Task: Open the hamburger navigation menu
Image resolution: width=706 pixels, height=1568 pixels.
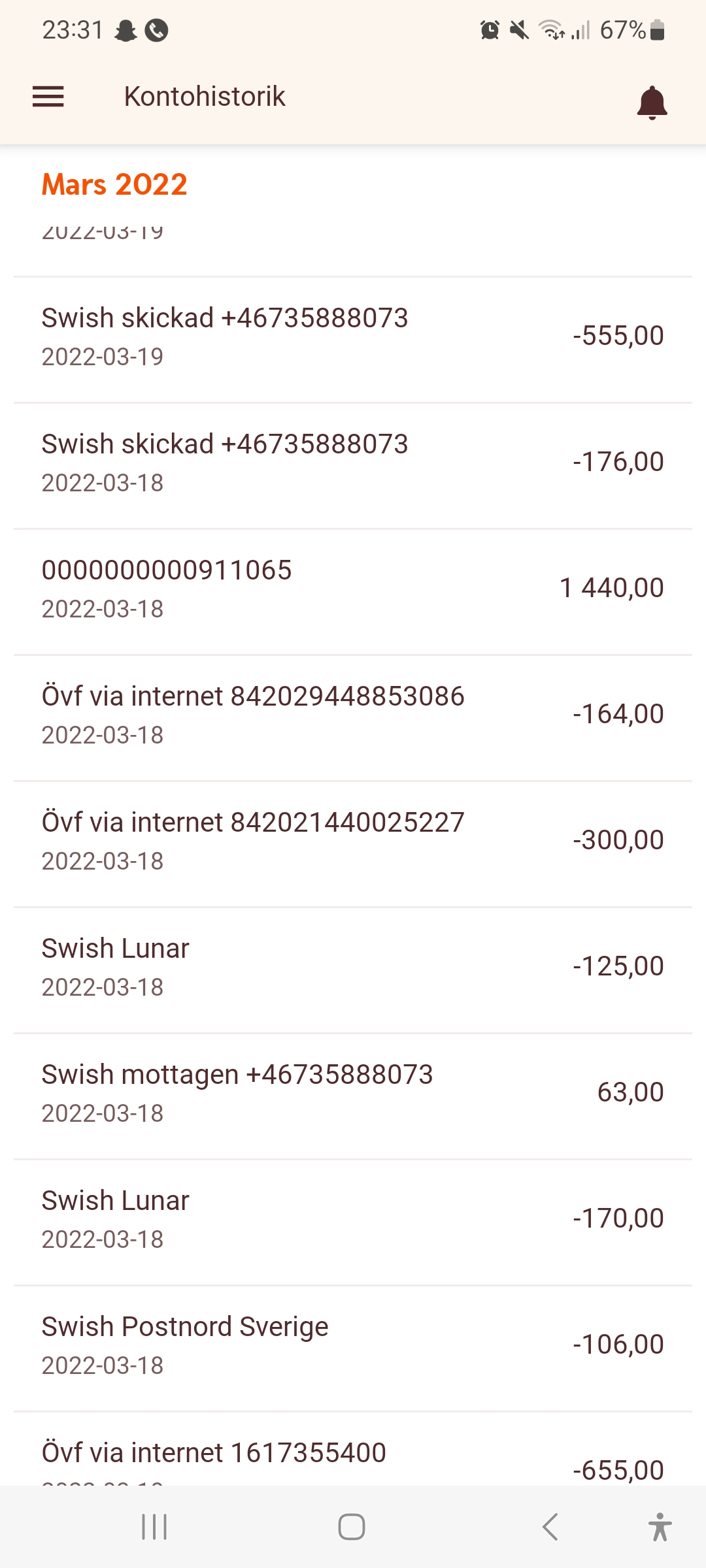Action: [48, 97]
